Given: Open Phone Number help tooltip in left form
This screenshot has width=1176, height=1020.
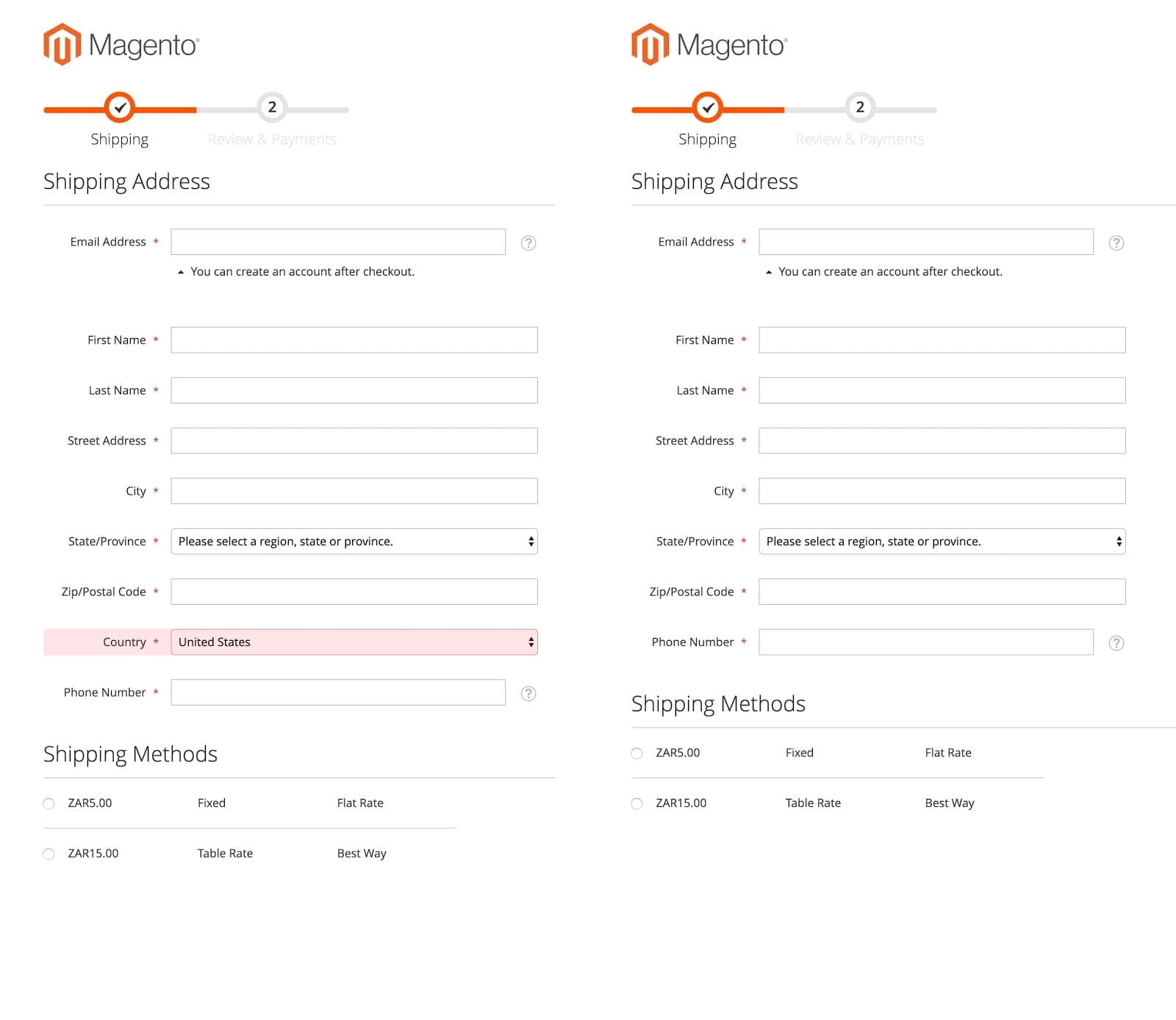Looking at the screenshot, I should pyautogui.click(x=528, y=694).
